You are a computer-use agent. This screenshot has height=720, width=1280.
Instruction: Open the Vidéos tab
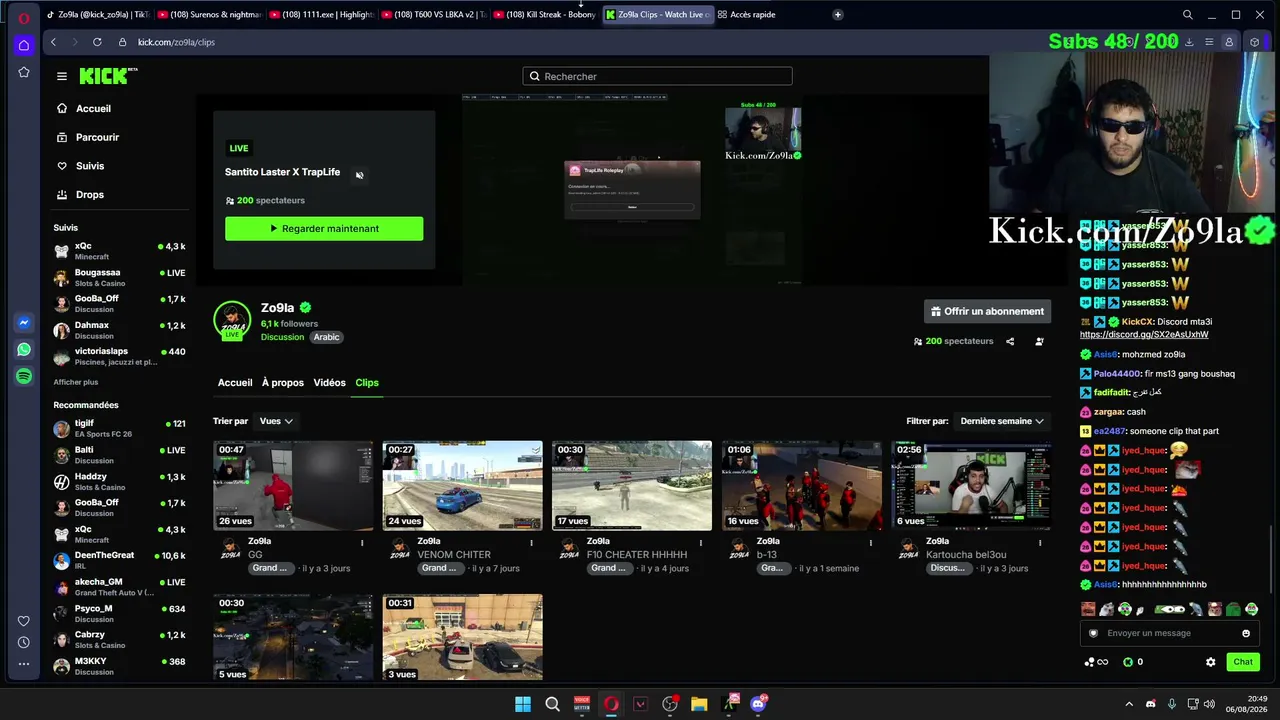tap(330, 383)
